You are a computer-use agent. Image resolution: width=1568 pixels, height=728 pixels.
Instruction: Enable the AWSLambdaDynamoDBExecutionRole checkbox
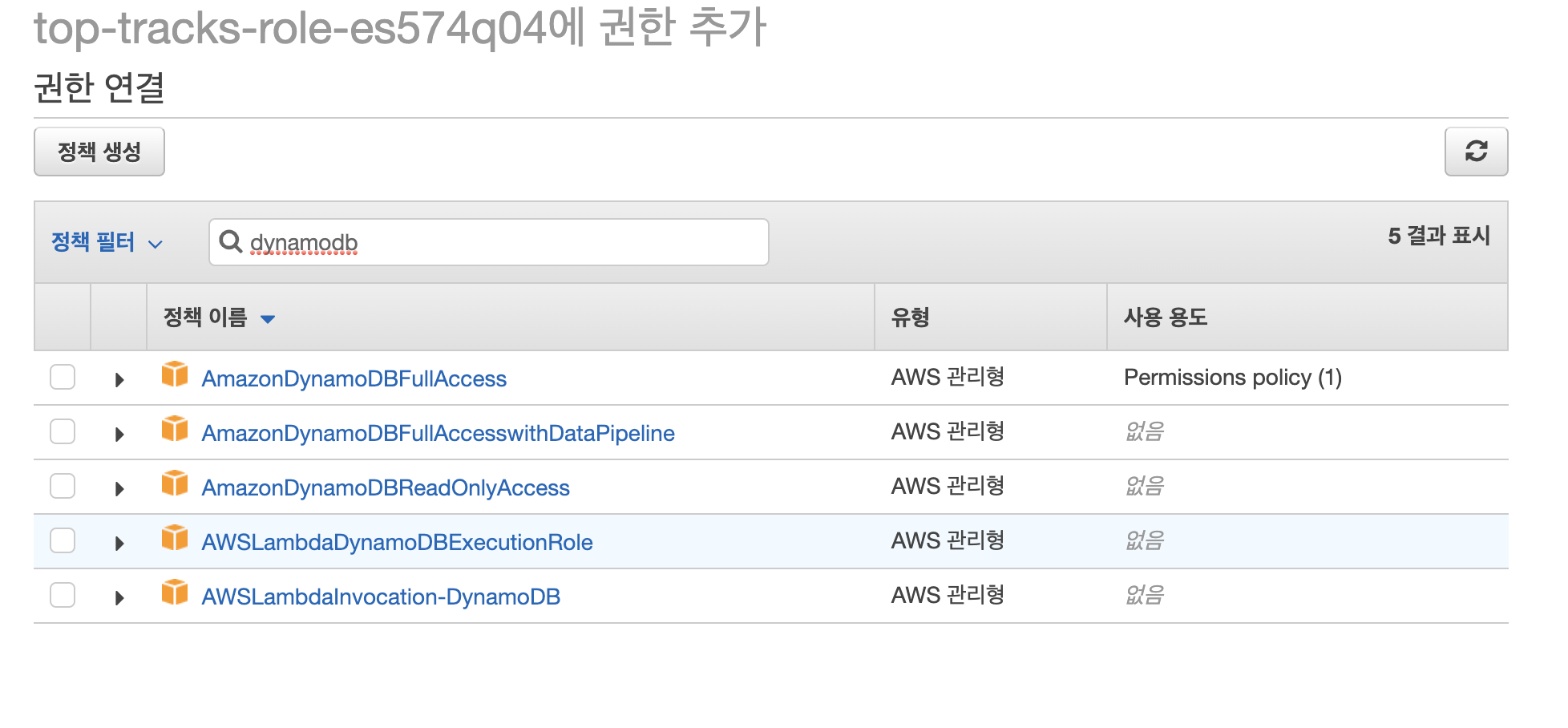(x=63, y=540)
